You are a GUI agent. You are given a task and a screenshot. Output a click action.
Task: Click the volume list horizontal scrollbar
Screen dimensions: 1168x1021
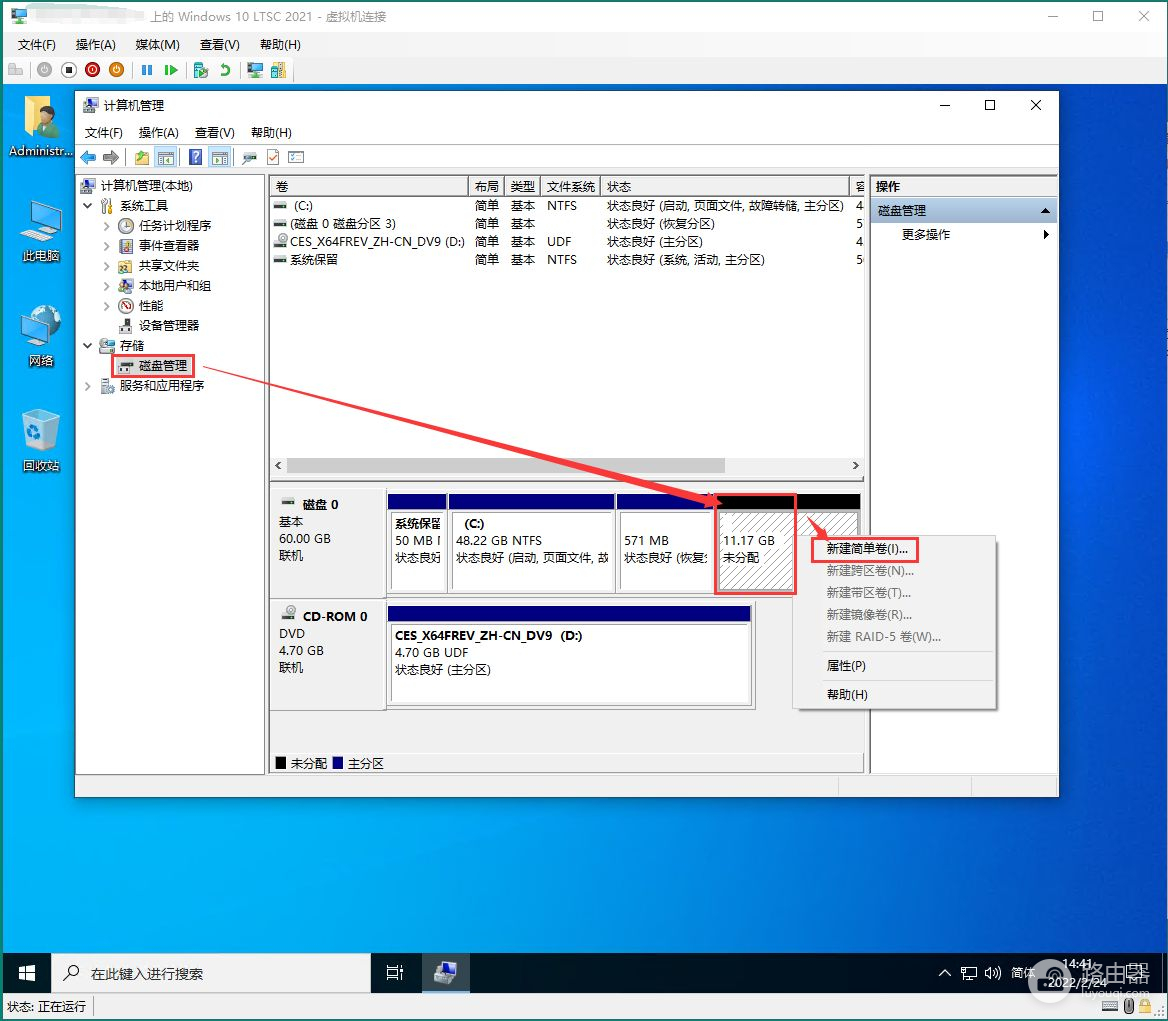[x=504, y=466]
